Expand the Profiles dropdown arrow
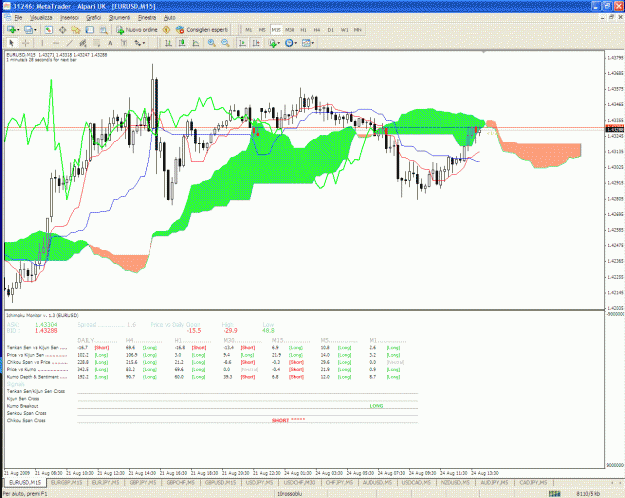Viewport: 625px width, 498px height. pyautogui.click(x=35, y=30)
